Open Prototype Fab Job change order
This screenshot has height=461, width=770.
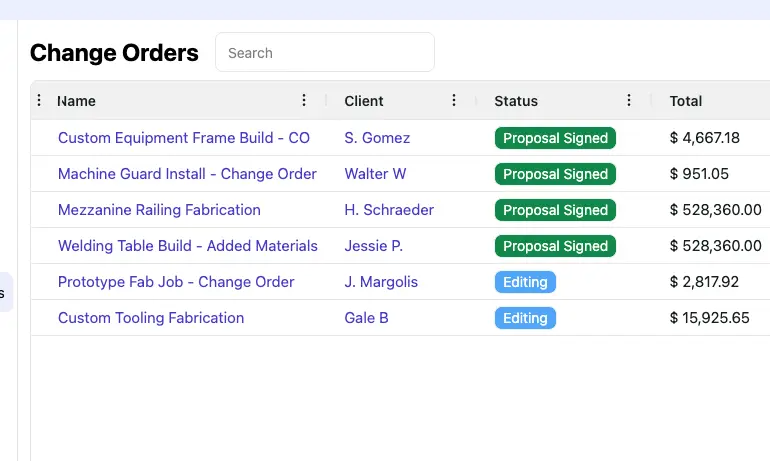(176, 282)
